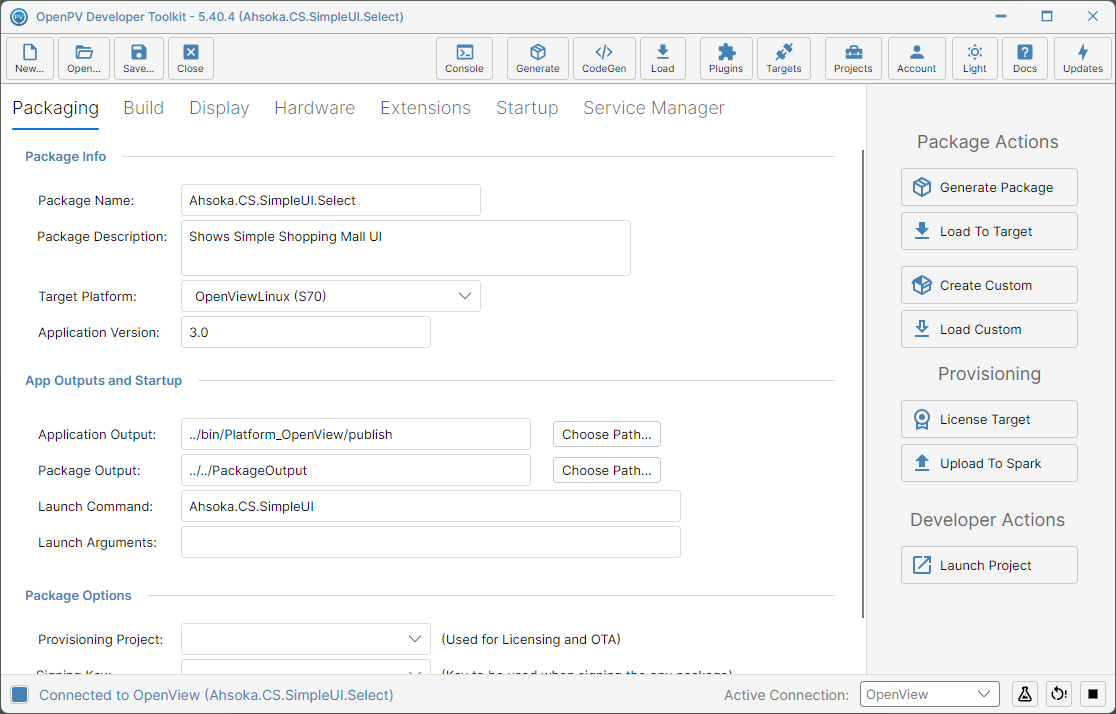Screen dimensions: 1116x714
Task: Click Load To Target button
Action: click(x=989, y=231)
